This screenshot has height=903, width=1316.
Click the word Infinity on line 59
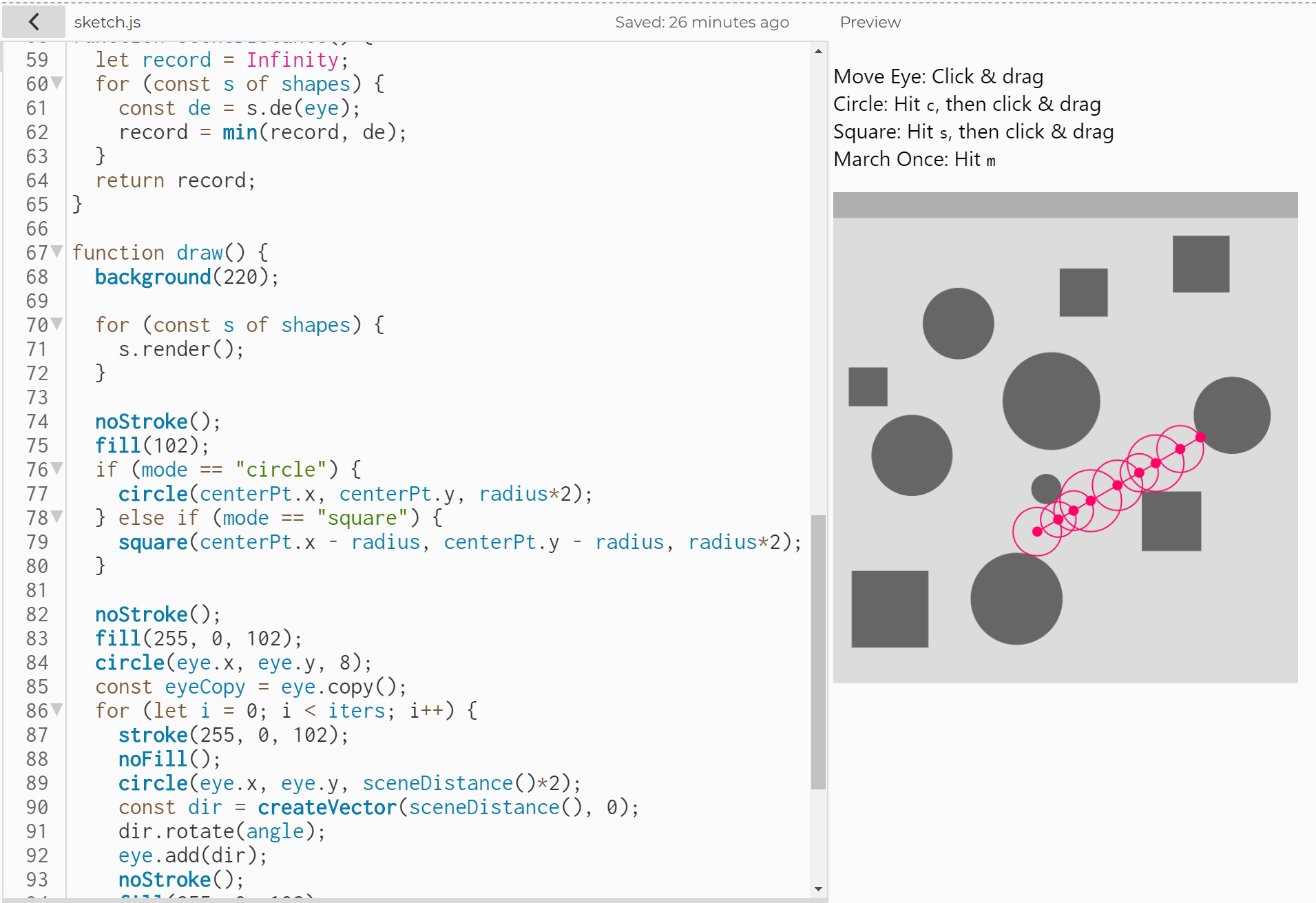coord(292,60)
